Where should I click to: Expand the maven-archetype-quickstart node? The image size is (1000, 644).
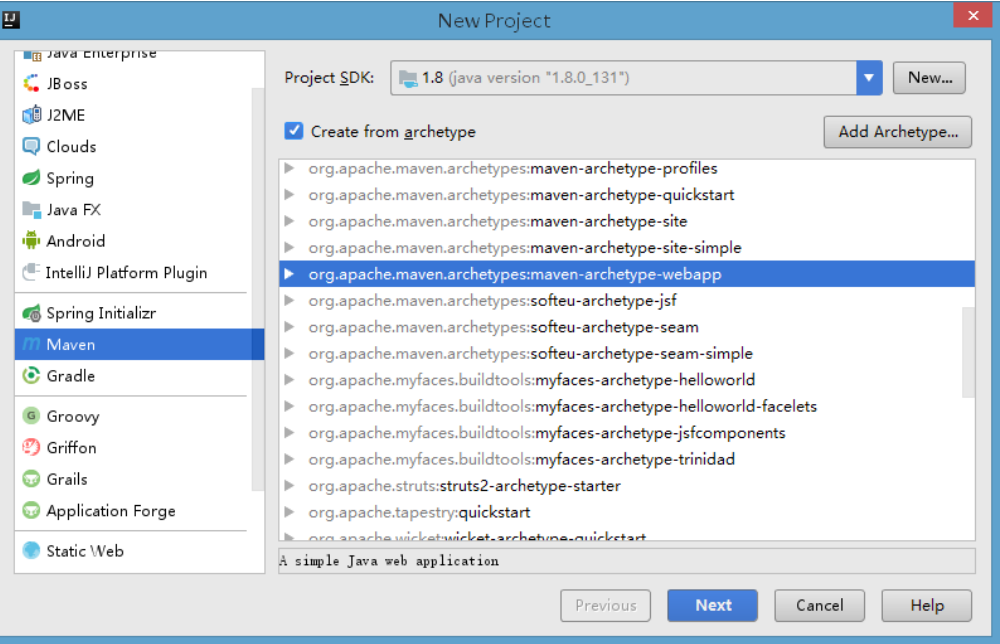point(290,195)
